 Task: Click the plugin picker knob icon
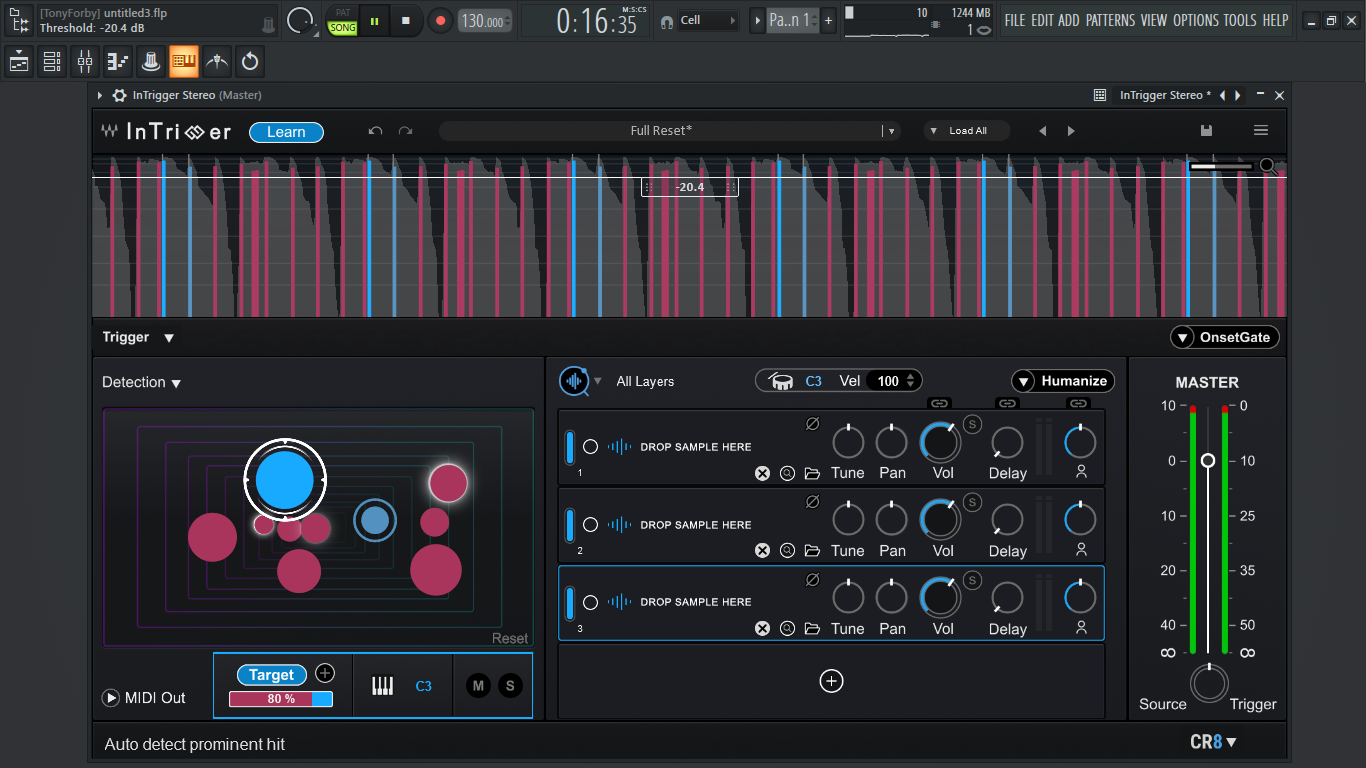[151, 62]
